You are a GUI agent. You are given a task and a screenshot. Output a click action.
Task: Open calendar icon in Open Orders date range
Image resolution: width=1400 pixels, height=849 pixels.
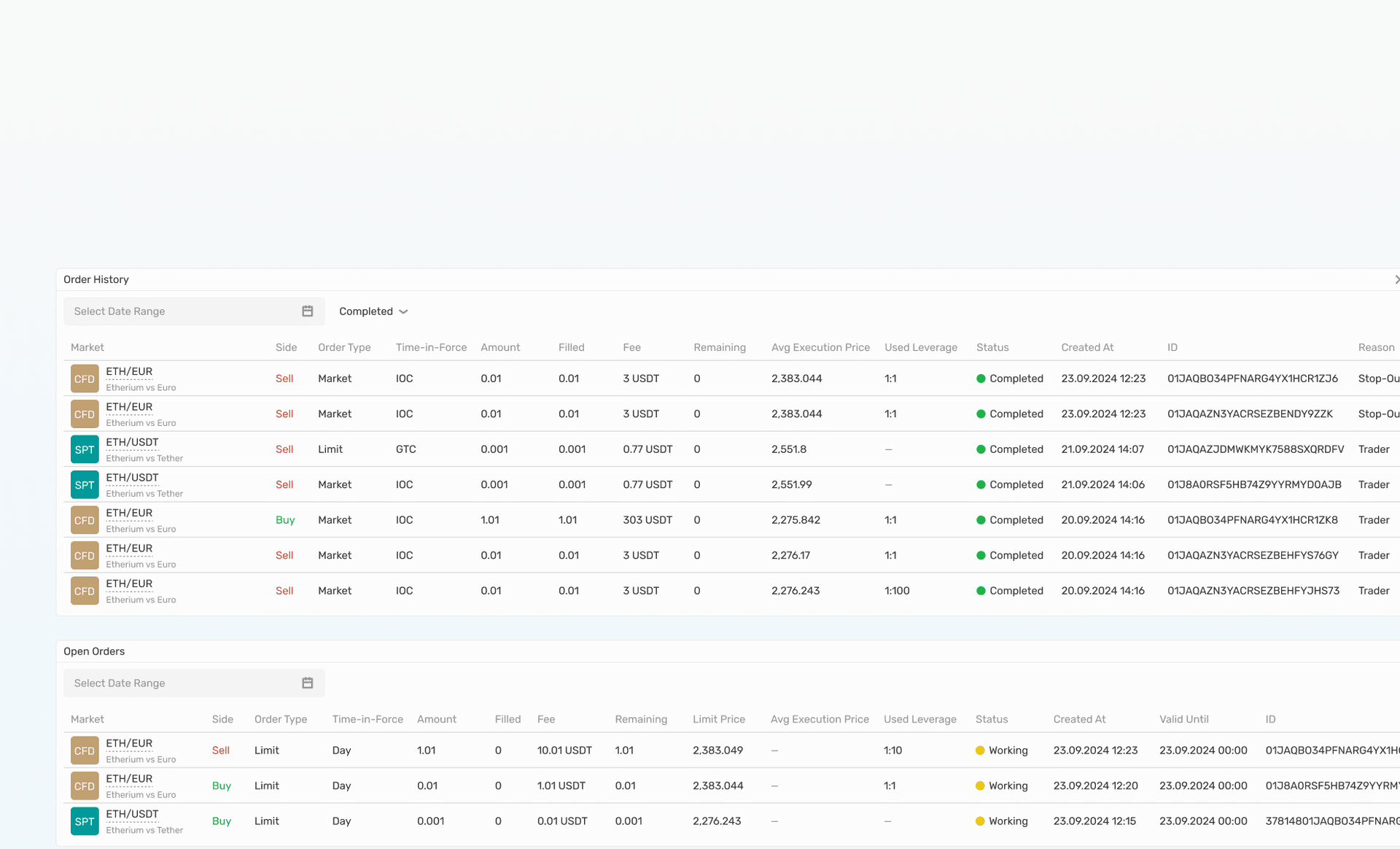click(x=307, y=683)
